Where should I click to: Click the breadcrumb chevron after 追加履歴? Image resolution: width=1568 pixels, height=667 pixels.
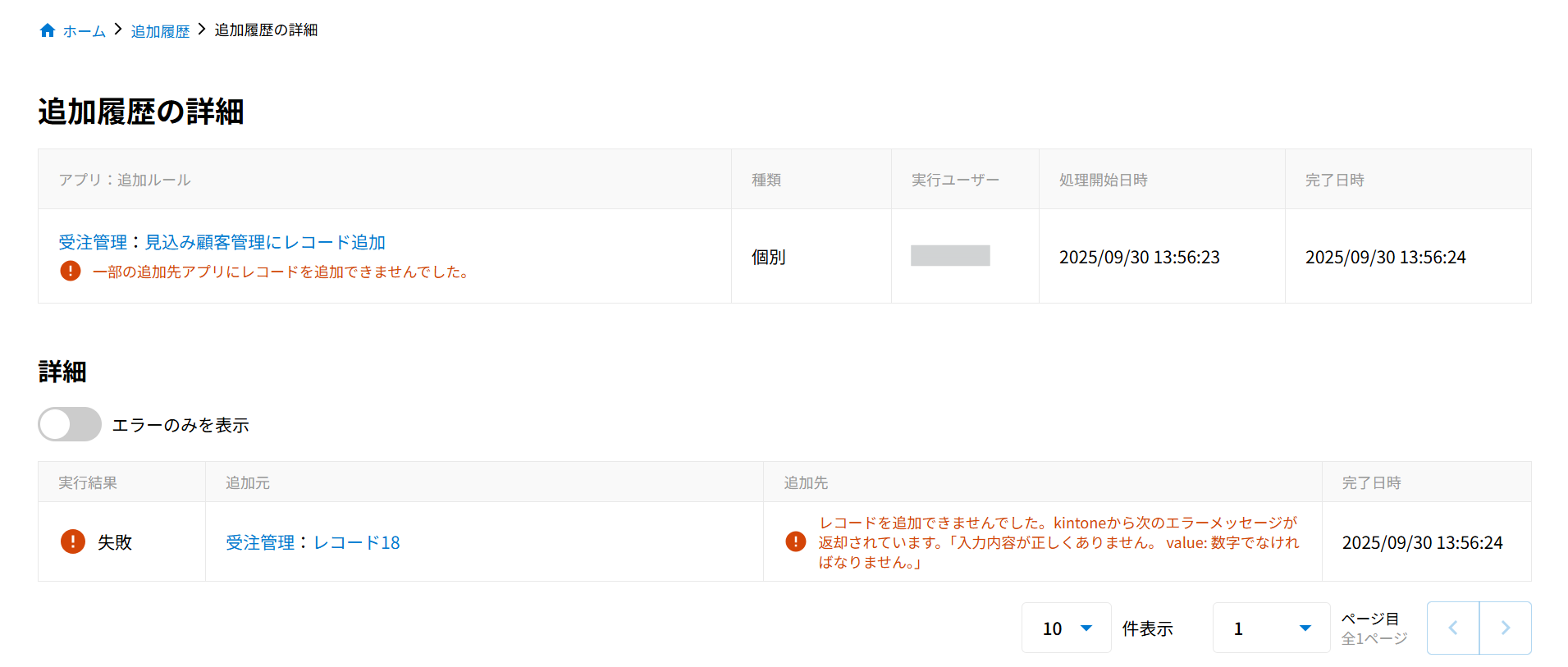(202, 30)
